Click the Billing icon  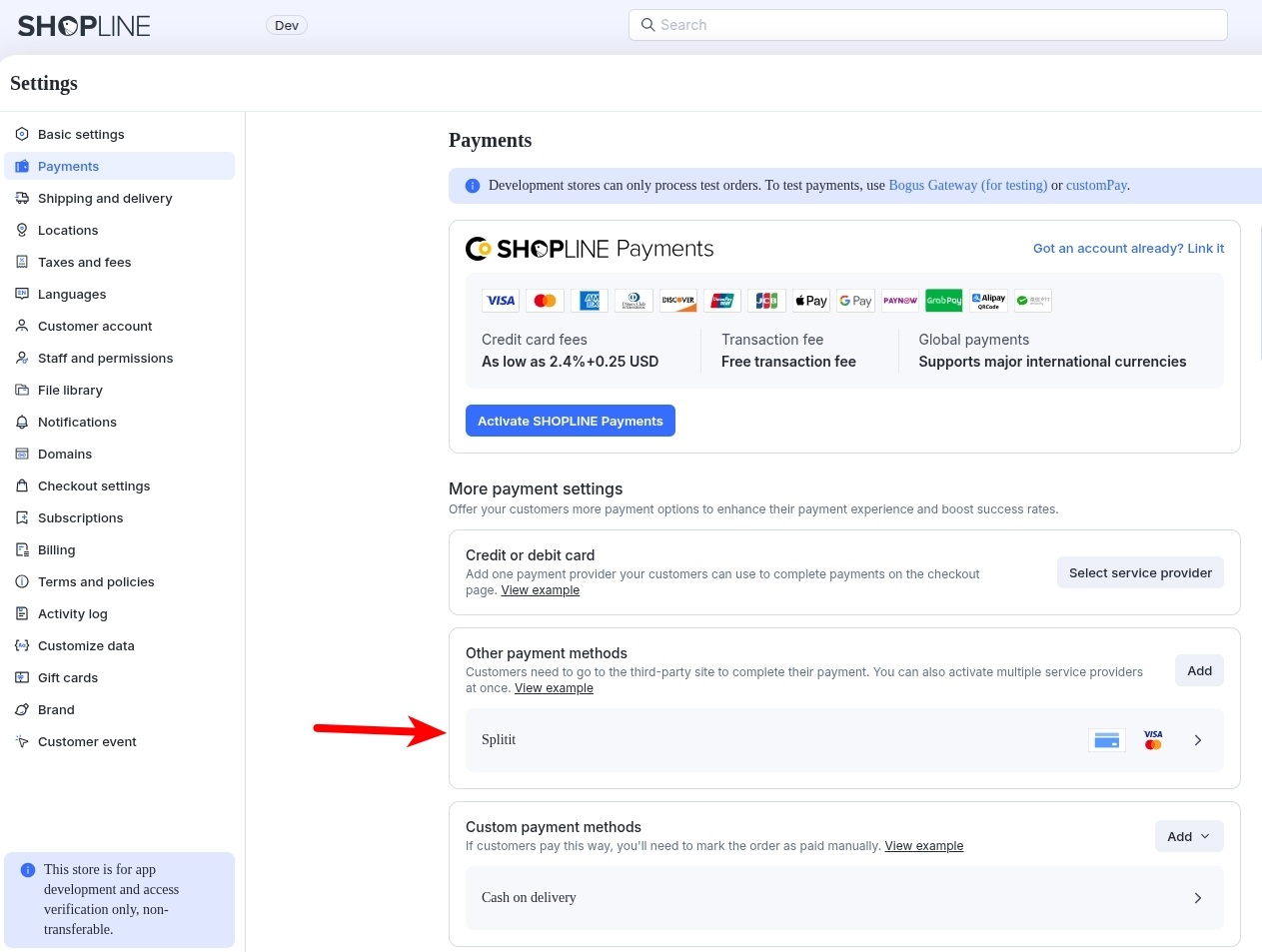pyautogui.click(x=22, y=549)
